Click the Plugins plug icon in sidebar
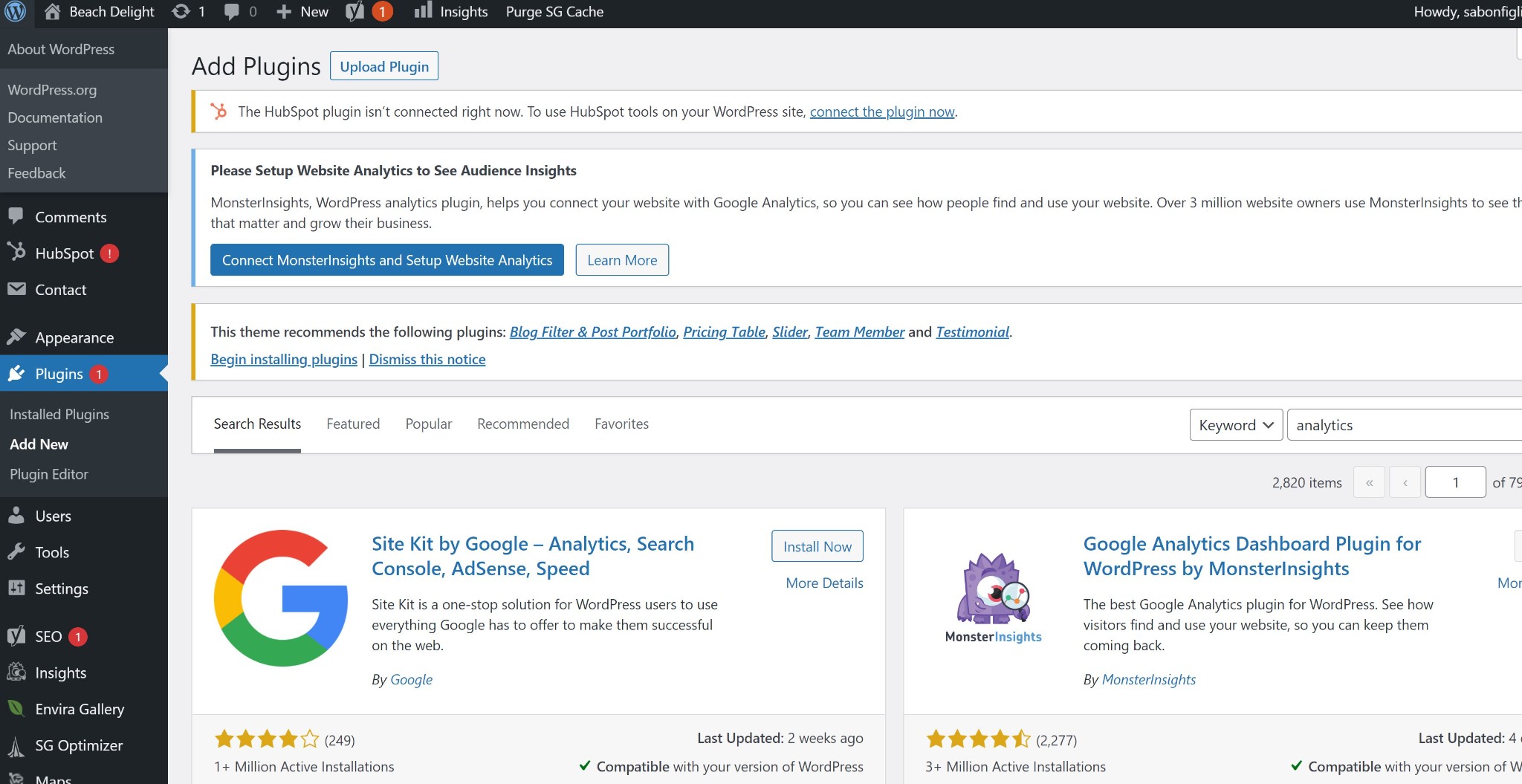1522x784 pixels. click(x=16, y=373)
